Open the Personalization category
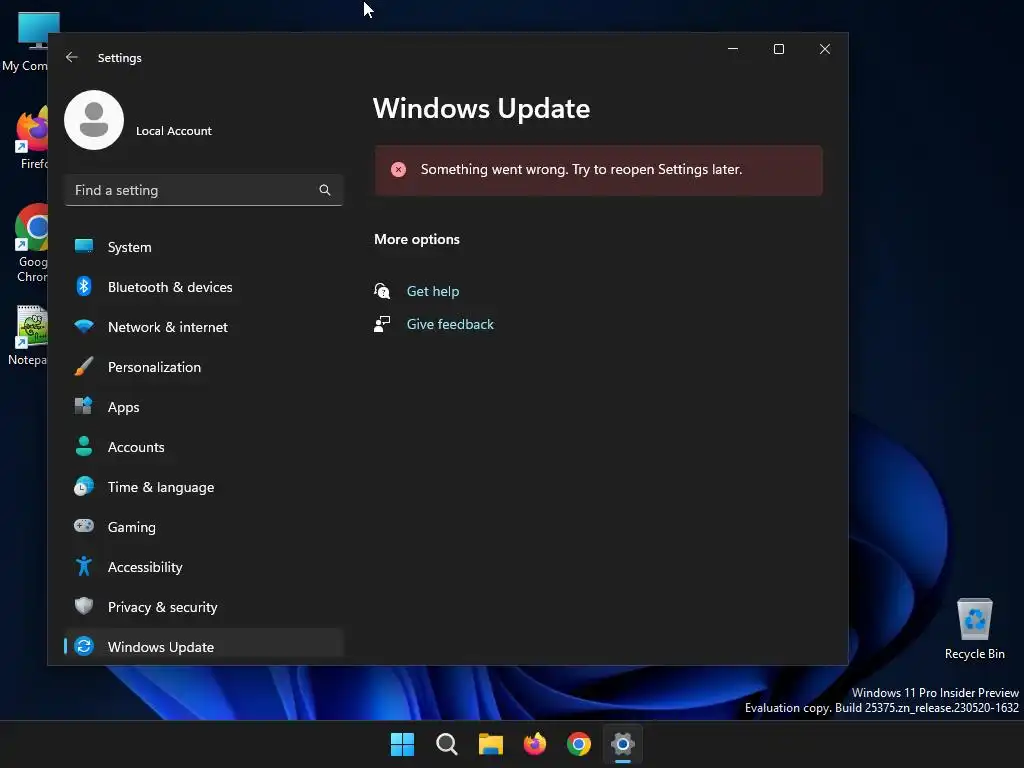The image size is (1024, 768). 204,367
